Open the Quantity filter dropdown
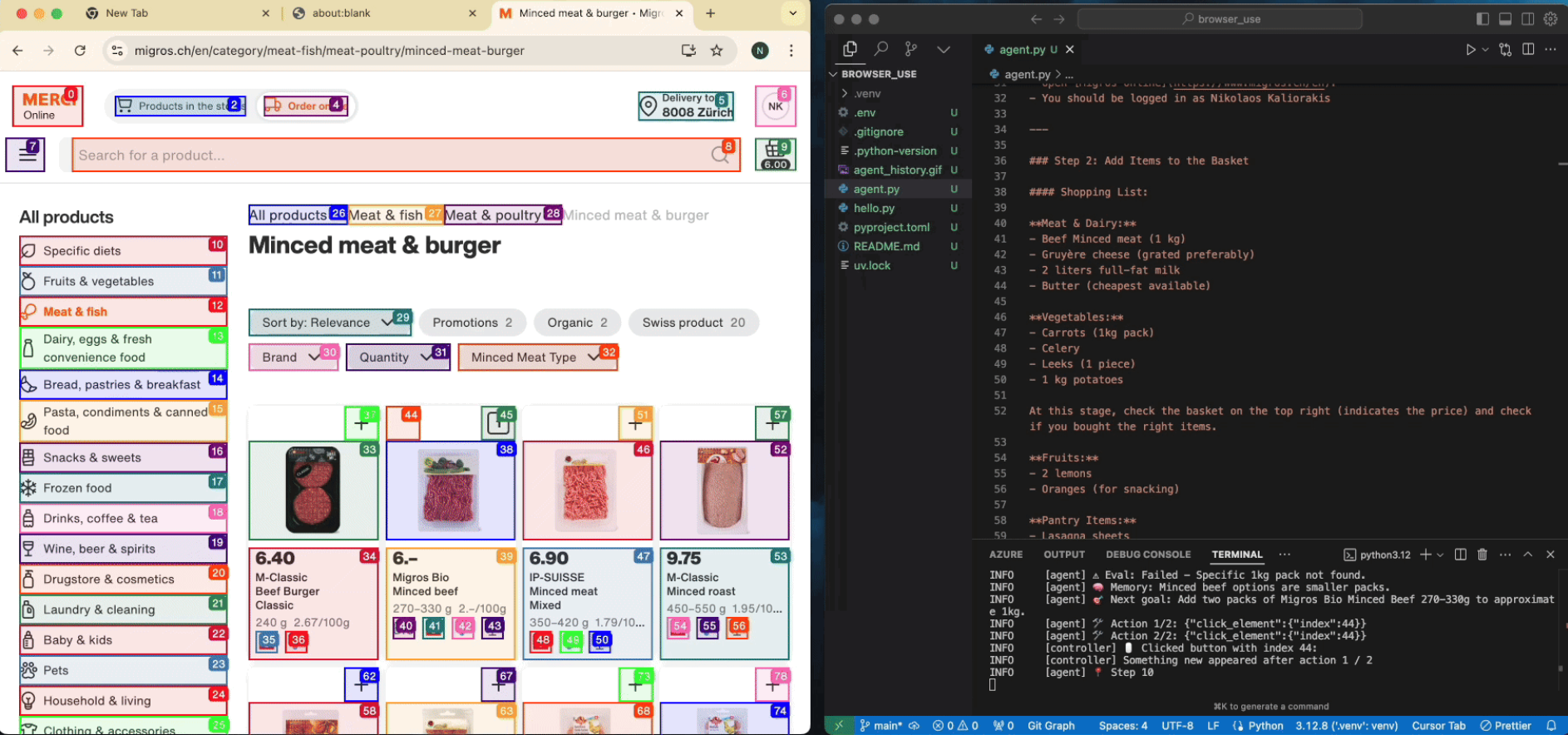Viewport: 1568px width, 735px height. point(398,358)
